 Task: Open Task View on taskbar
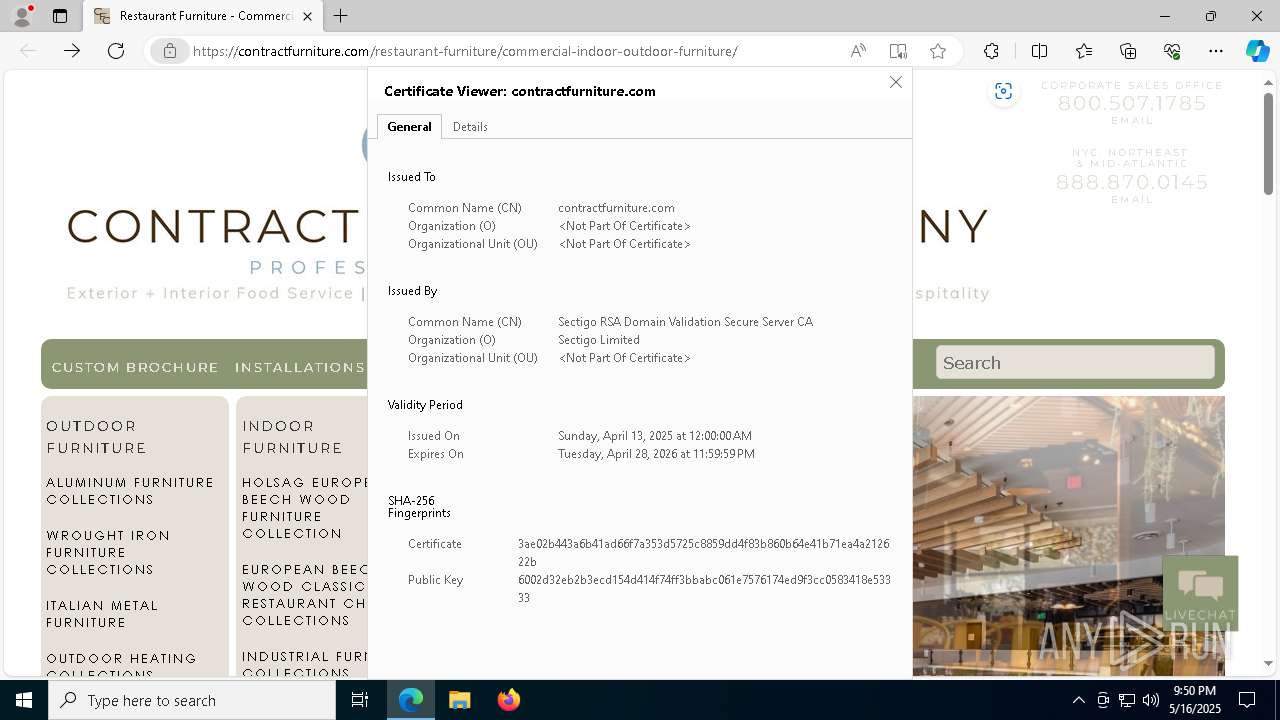pyautogui.click(x=360, y=700)
